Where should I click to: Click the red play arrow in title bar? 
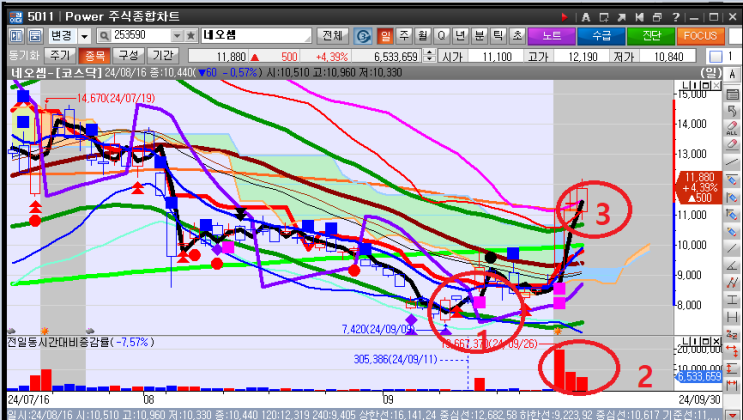[564, 18]
